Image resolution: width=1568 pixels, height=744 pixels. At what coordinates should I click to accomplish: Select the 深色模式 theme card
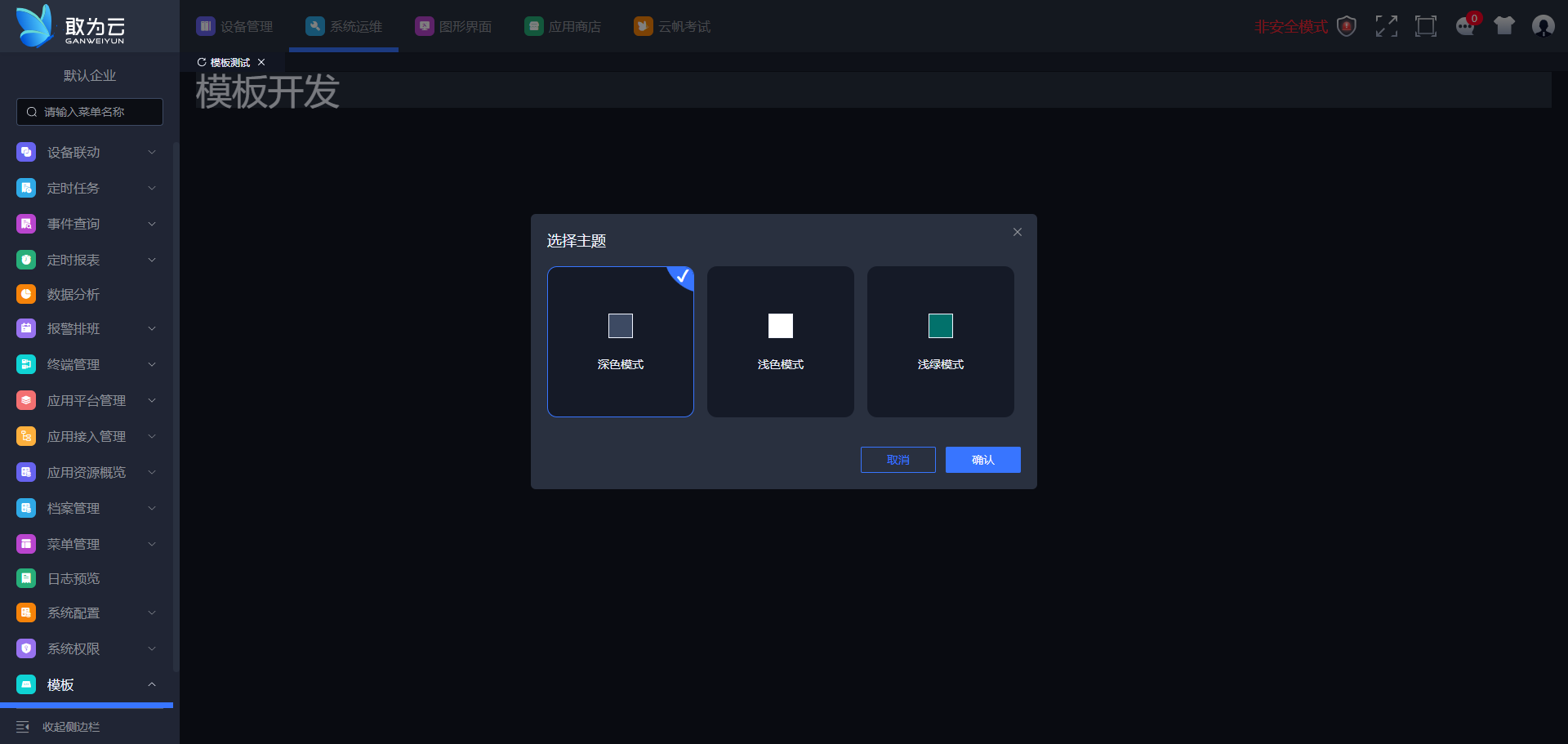click(x=621, y=341)
